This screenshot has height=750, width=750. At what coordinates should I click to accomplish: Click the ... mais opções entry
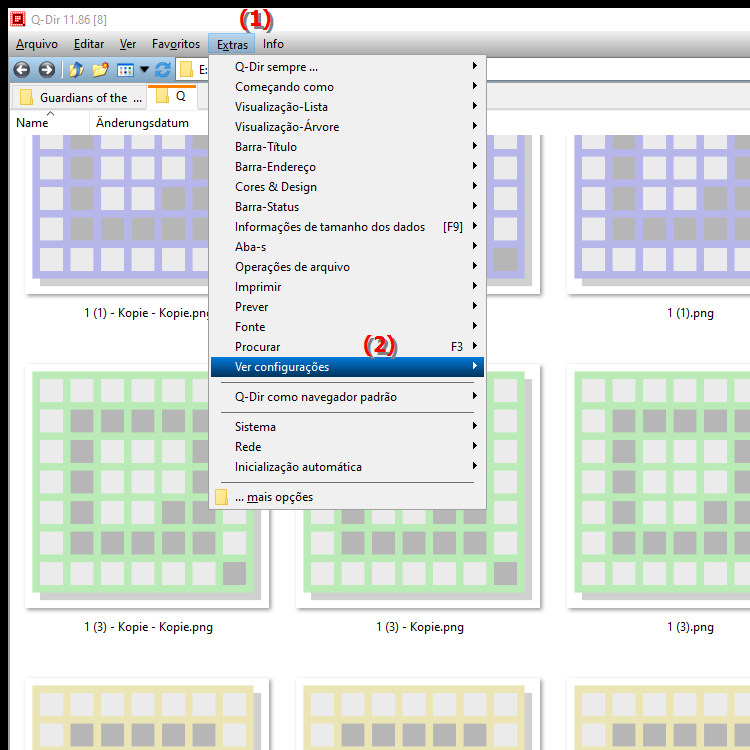[x=347, y=497]
